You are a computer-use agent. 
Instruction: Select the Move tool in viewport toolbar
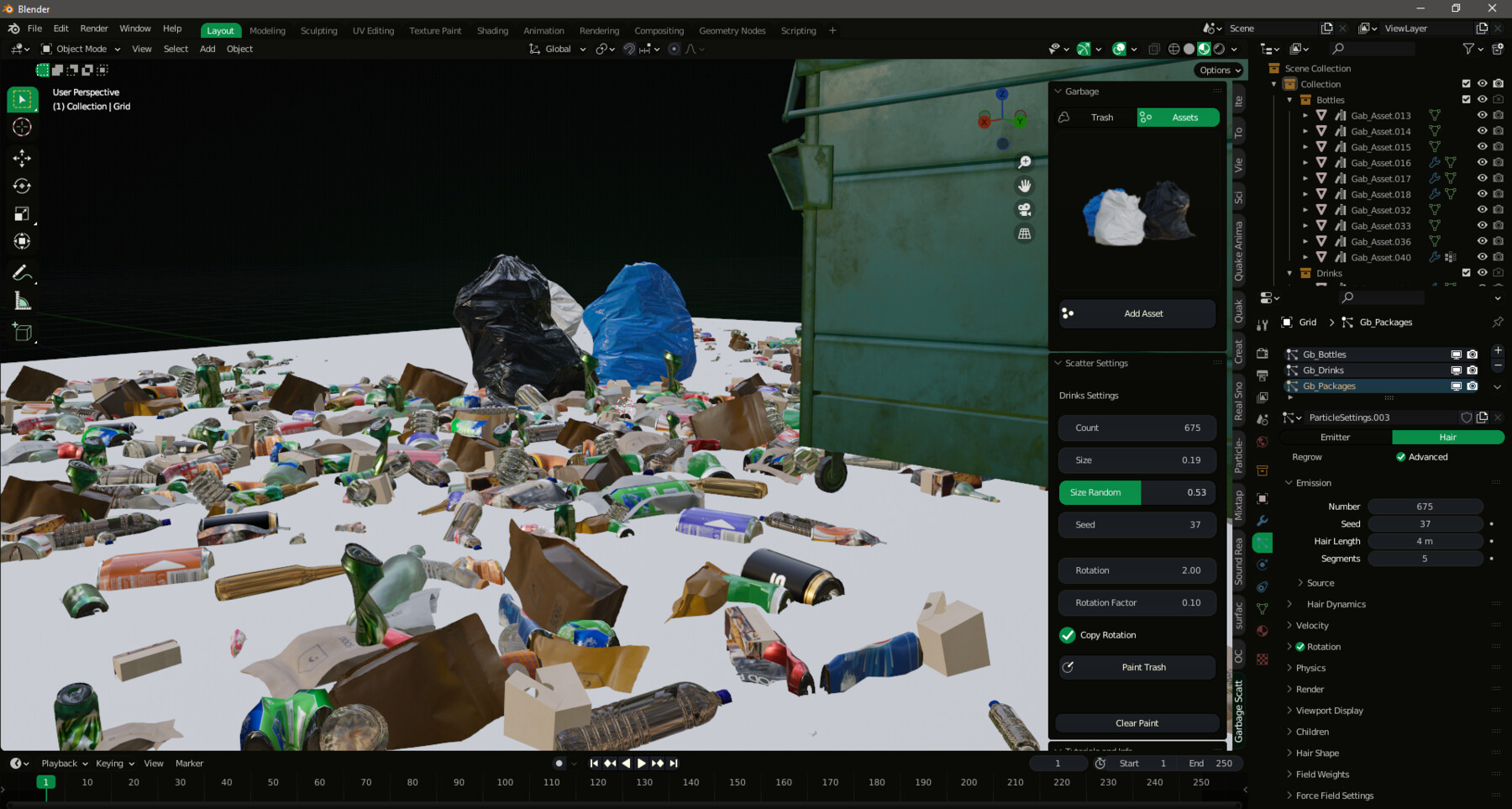(x=23, y=158)
